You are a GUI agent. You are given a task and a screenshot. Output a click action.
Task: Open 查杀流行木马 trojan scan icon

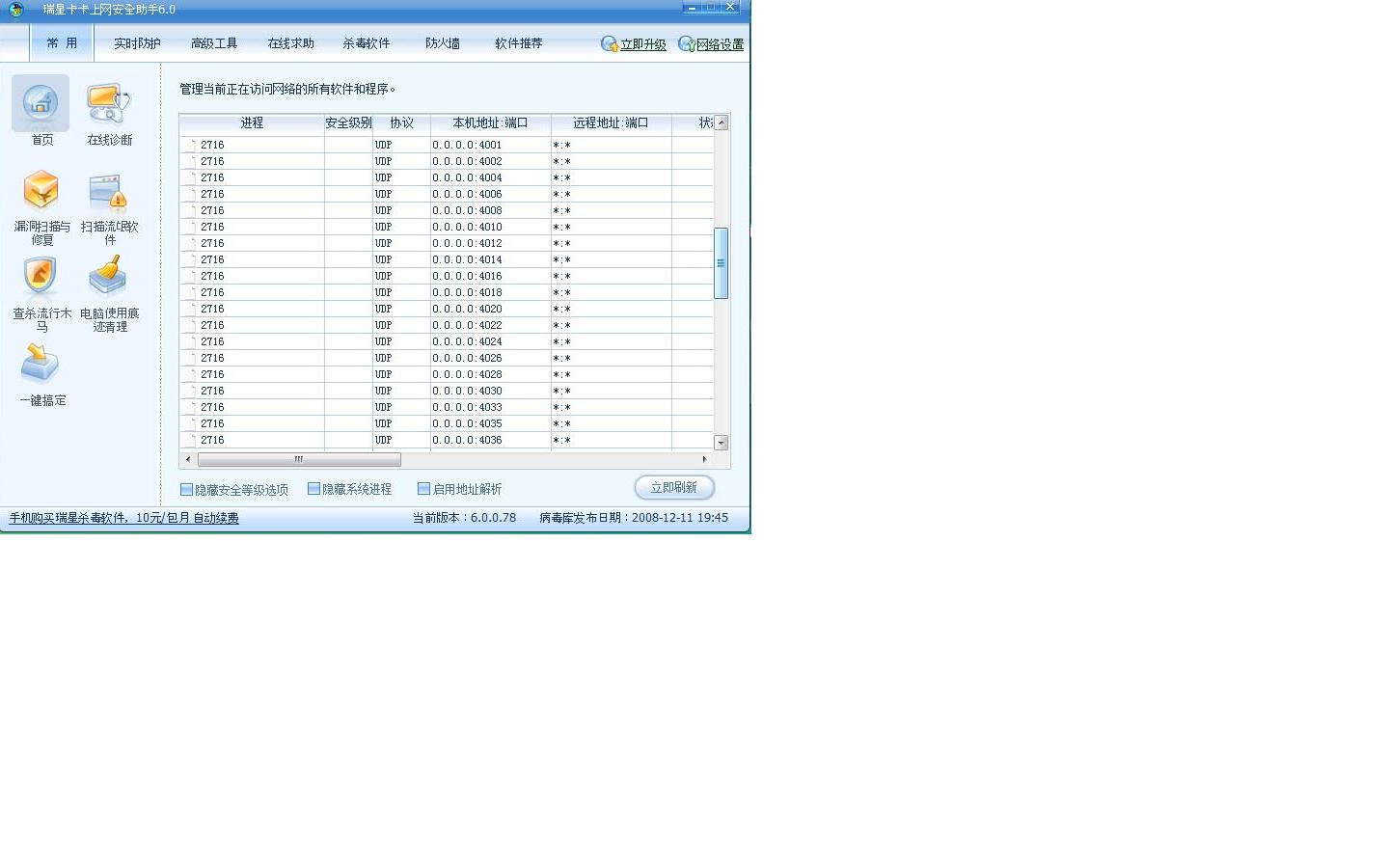pos(41,276)
